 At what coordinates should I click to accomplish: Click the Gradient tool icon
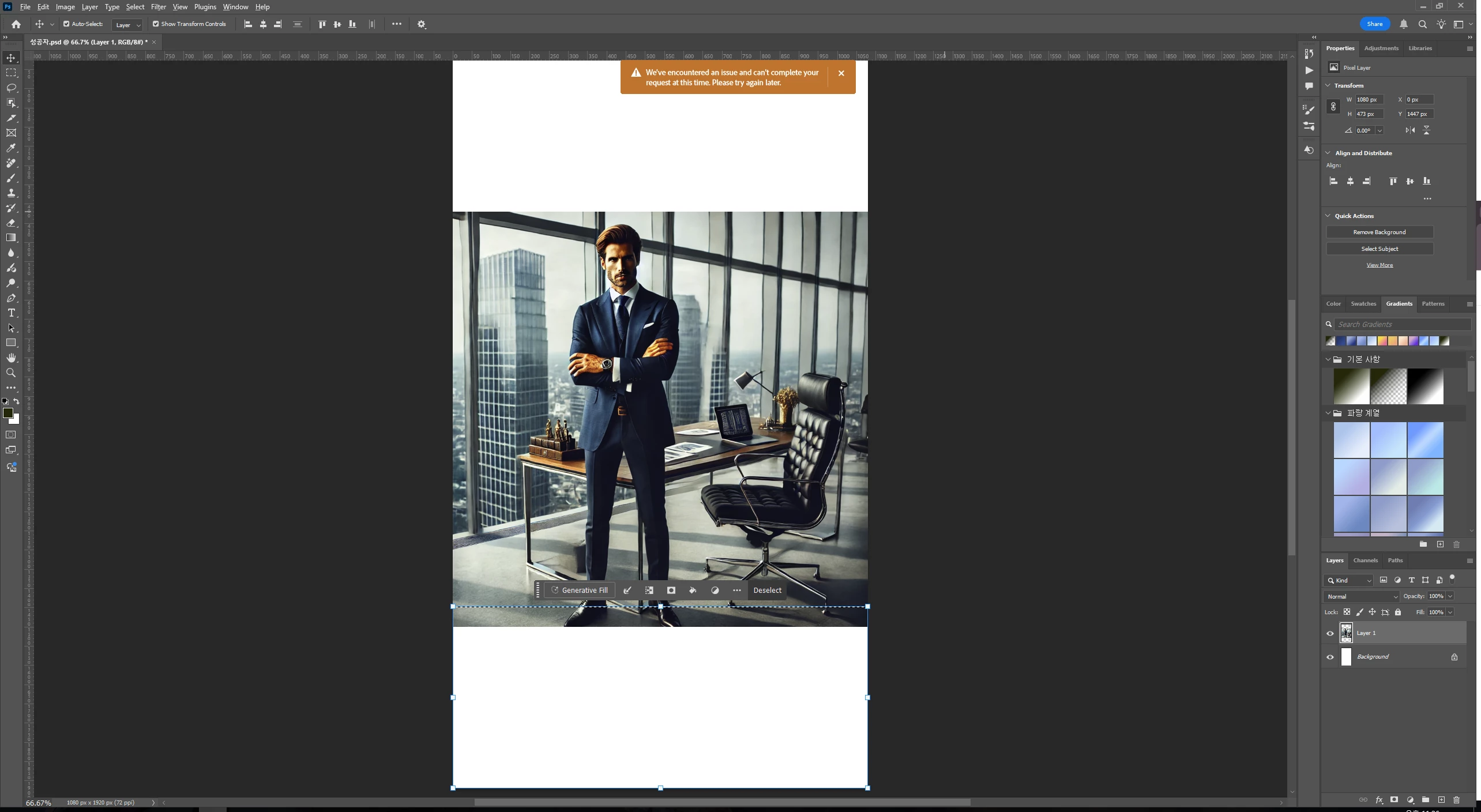11,238
